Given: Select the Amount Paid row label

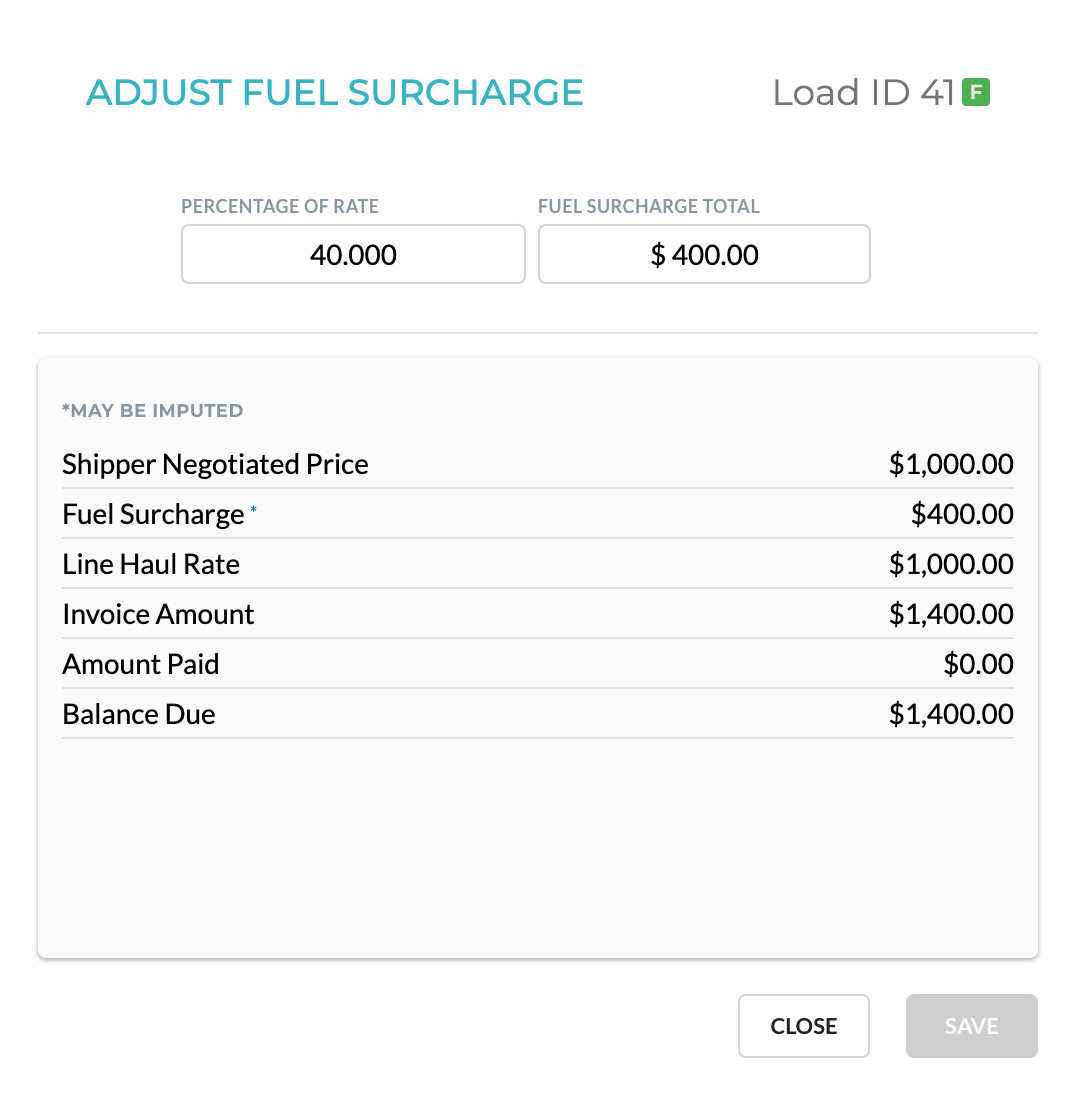Looking at the screenshot, I should 141,664.
